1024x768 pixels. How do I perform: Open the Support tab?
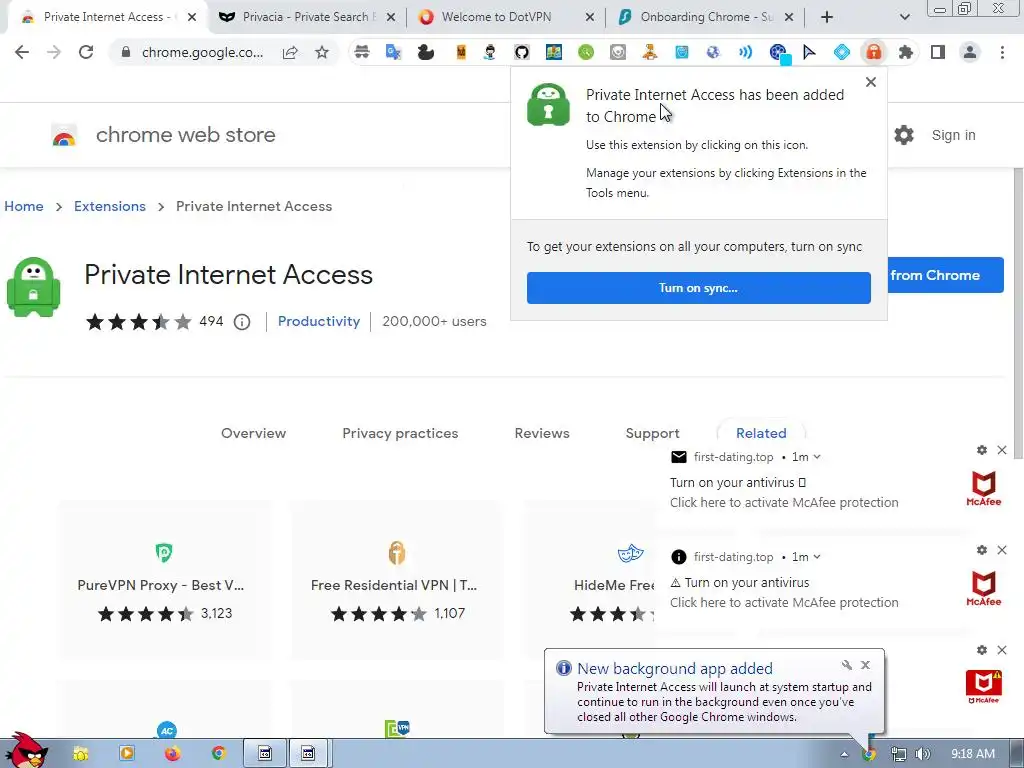pos(652,433)
